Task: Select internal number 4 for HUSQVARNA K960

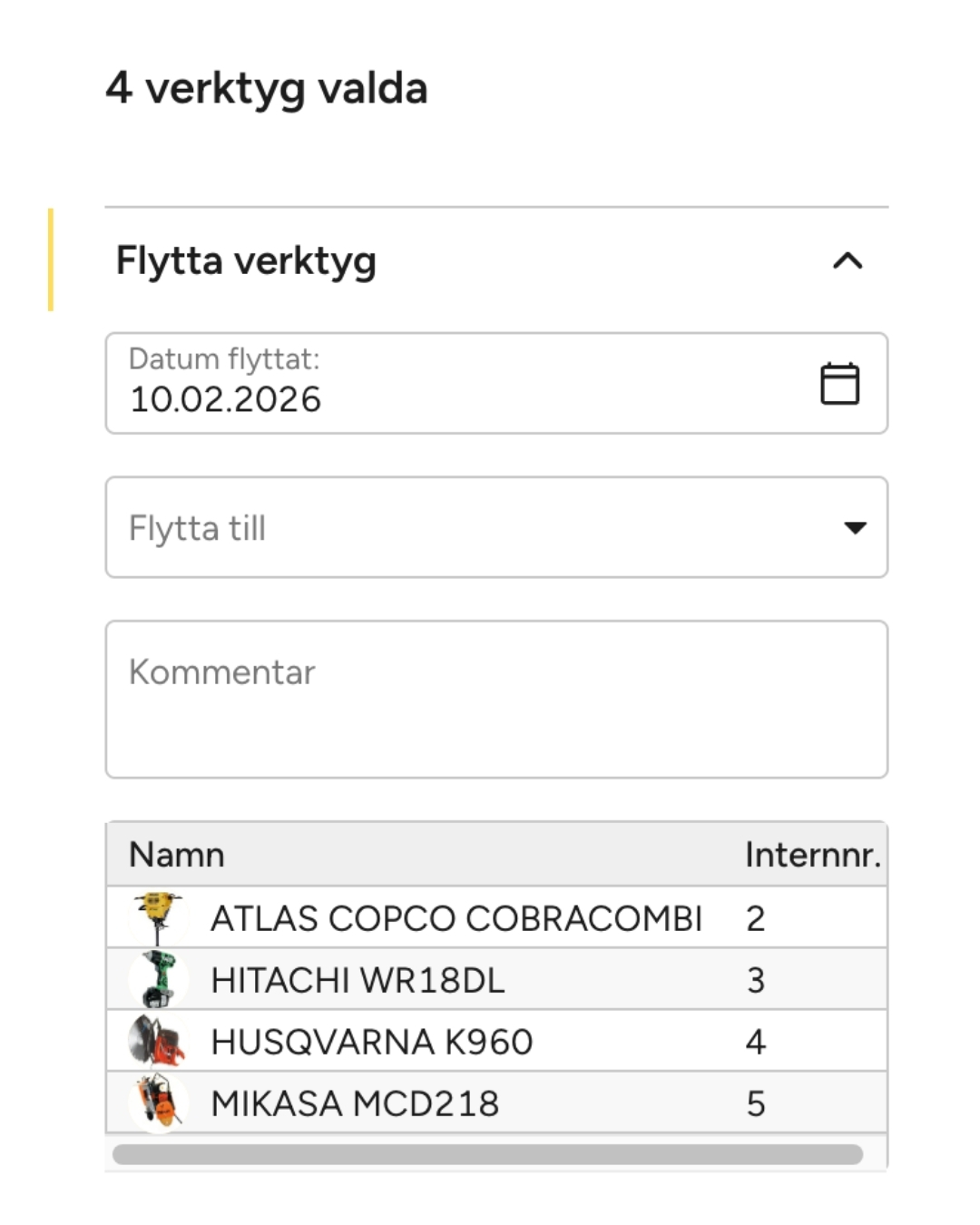Action: point(756,1040)
